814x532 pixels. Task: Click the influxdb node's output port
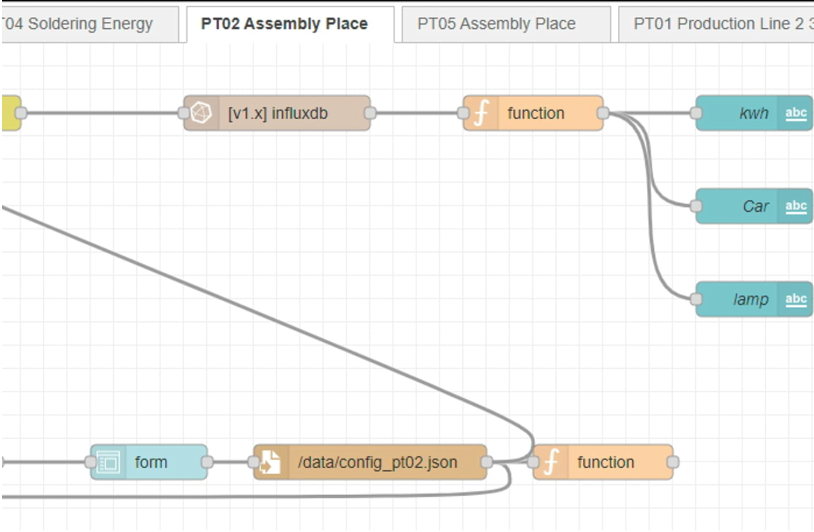[x=370, y=113]
